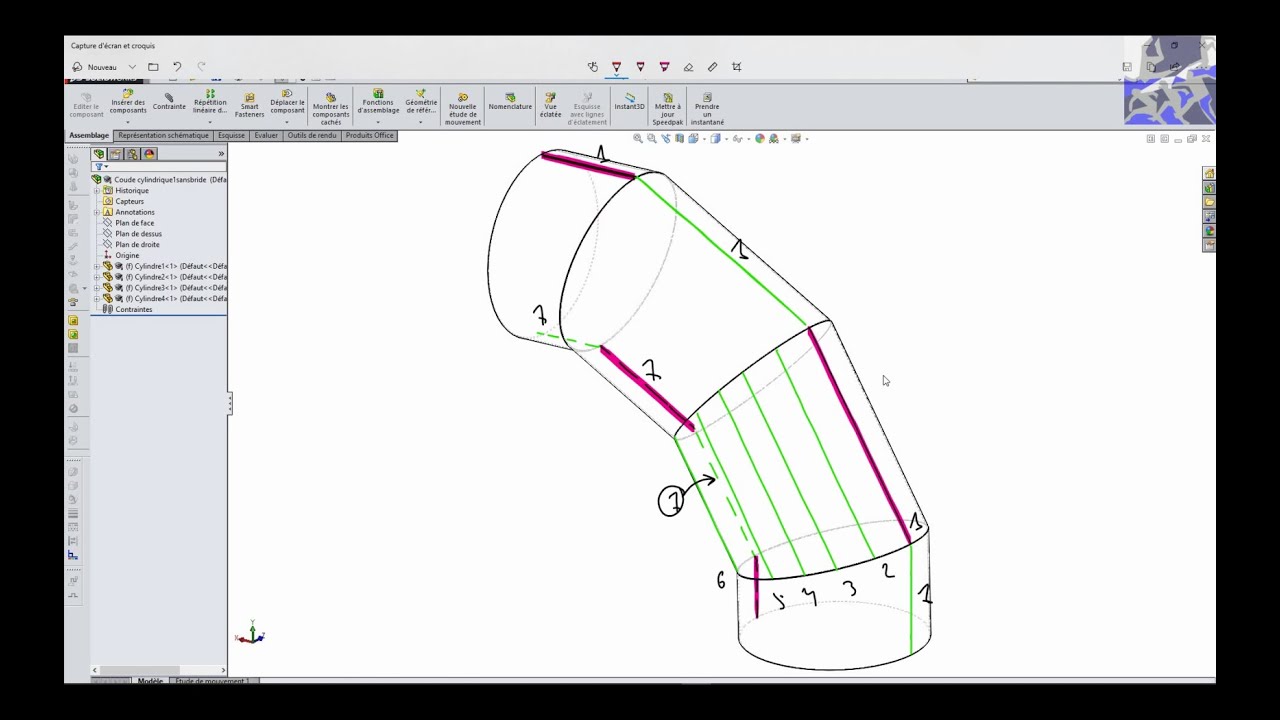Switch to the Evaluer tab

click(266, 135)
